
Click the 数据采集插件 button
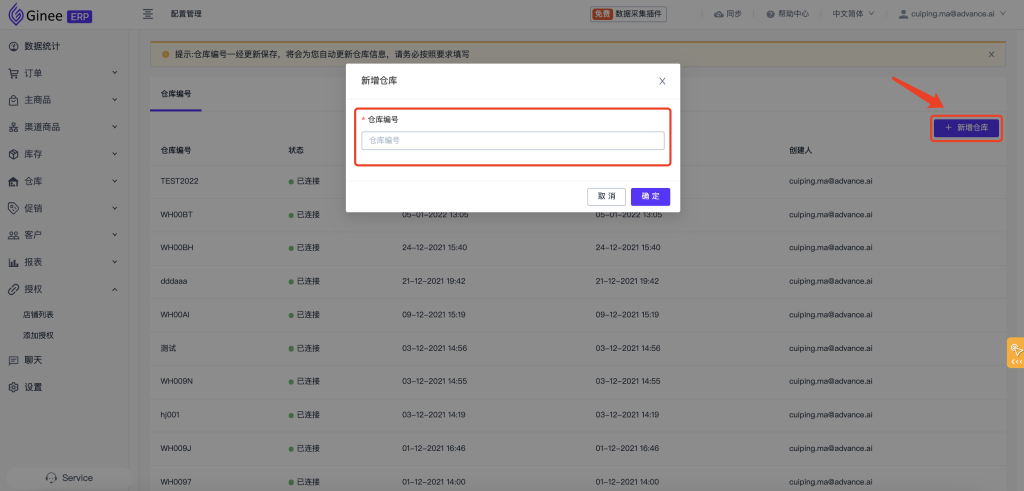pos(629,14)
